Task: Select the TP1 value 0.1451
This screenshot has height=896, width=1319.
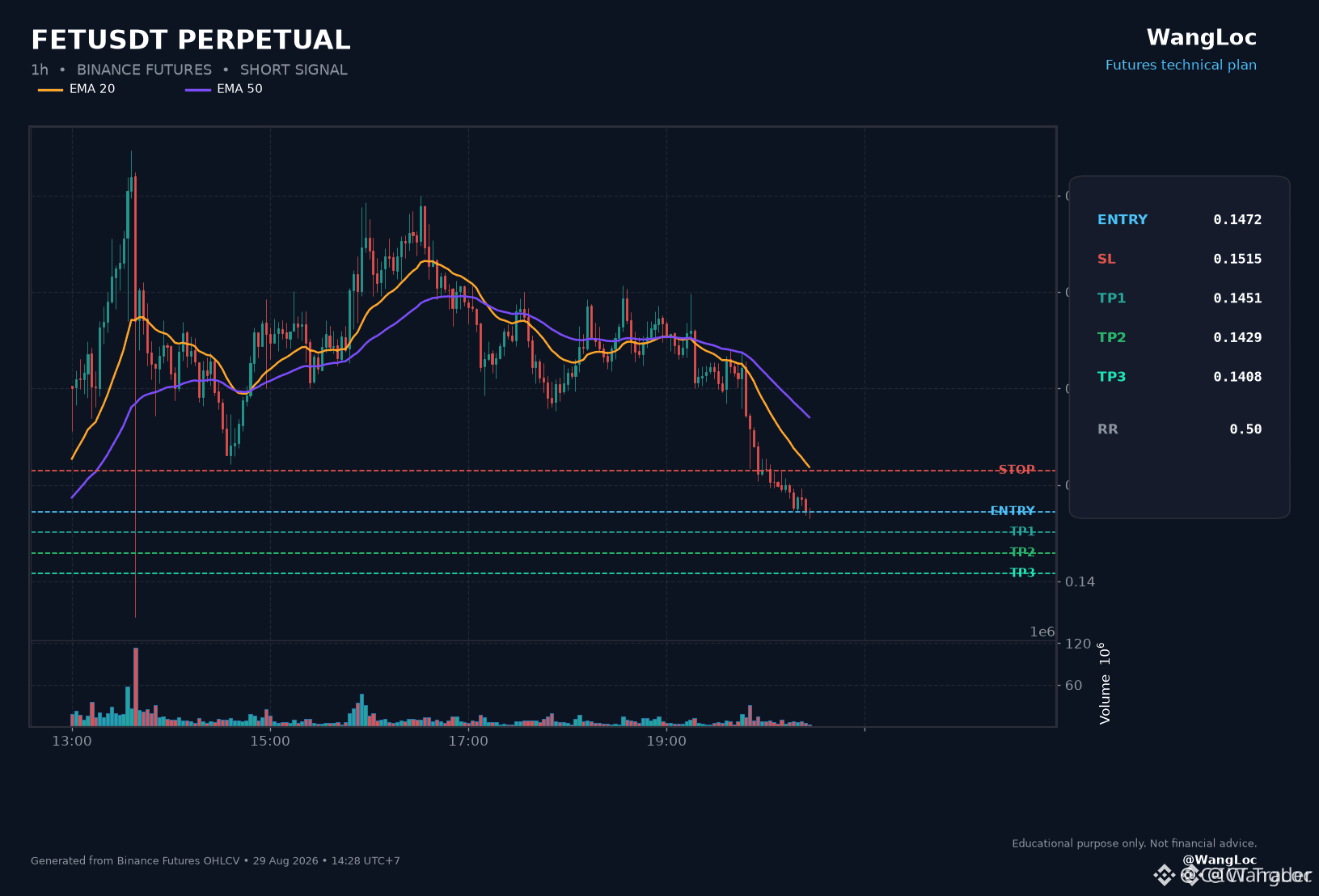Action: tap(1237, 298)
